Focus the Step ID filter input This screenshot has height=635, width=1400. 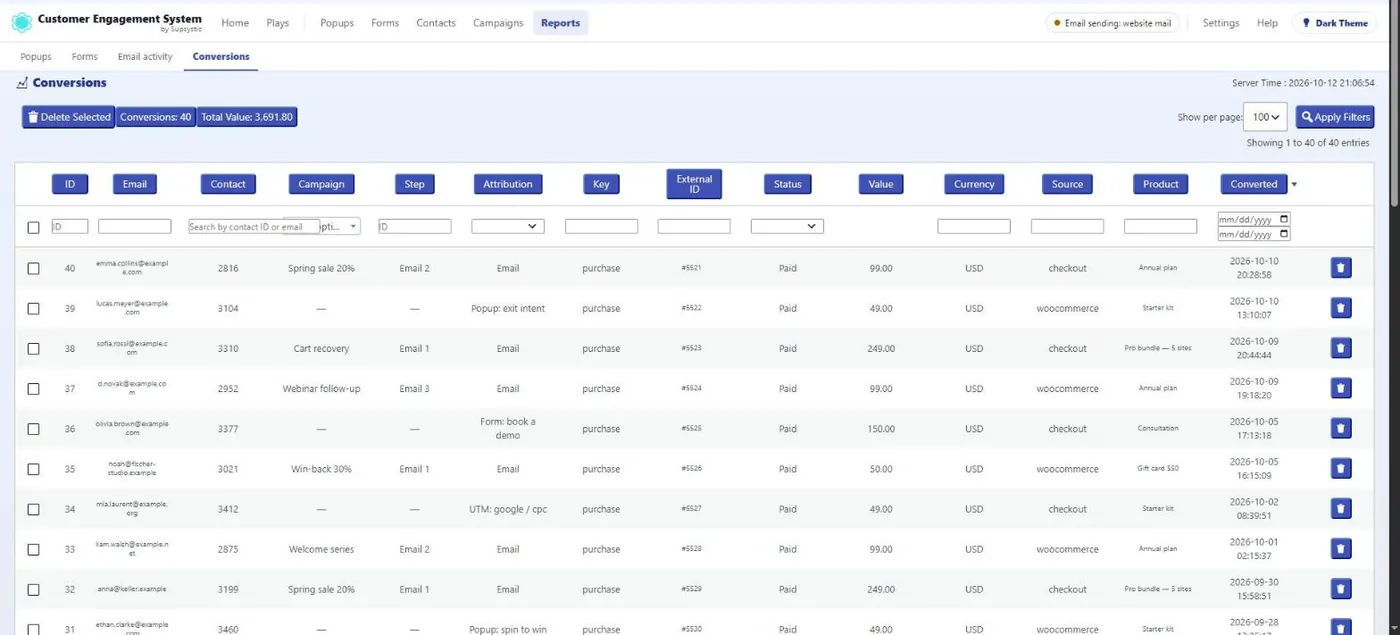click(415, 227)
